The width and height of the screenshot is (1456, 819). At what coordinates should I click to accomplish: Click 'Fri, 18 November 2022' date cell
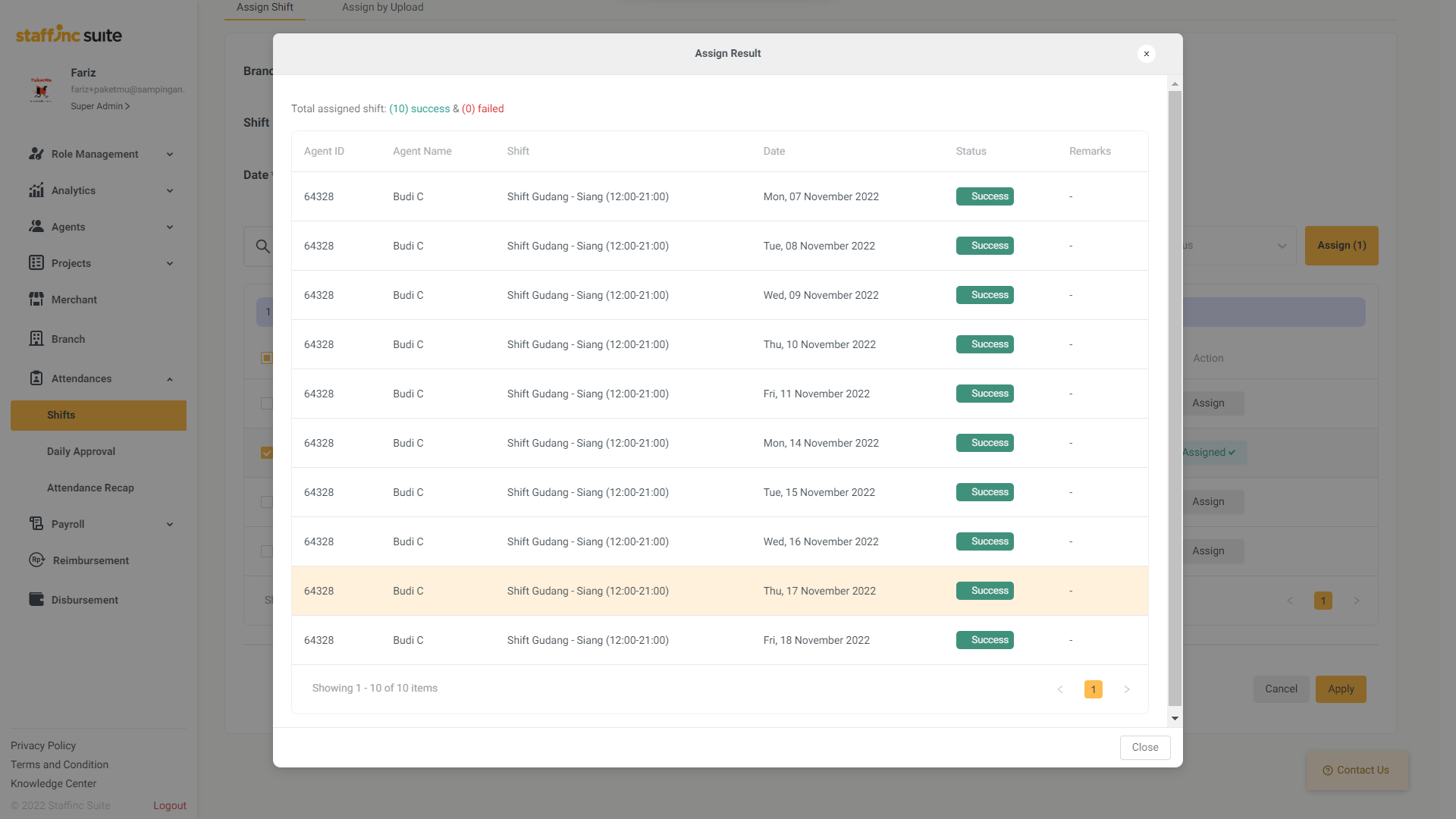coord(816,641)
